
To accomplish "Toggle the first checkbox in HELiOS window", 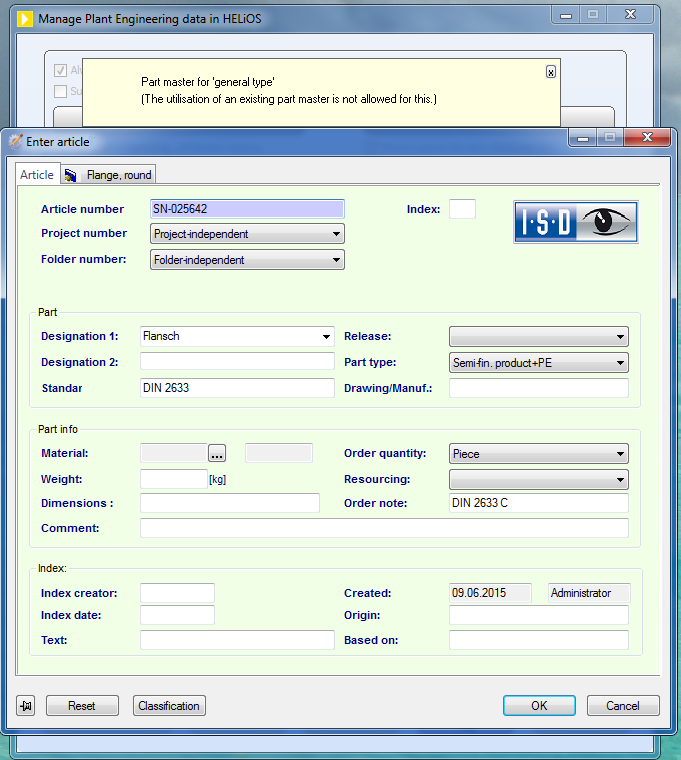I will [x=61, y=71].
